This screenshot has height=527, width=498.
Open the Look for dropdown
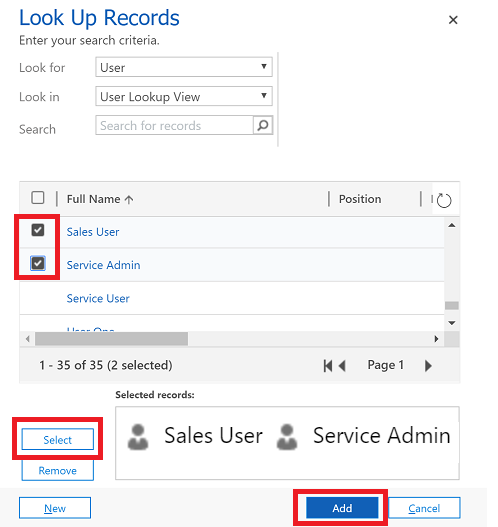click(x=184, y=67)
